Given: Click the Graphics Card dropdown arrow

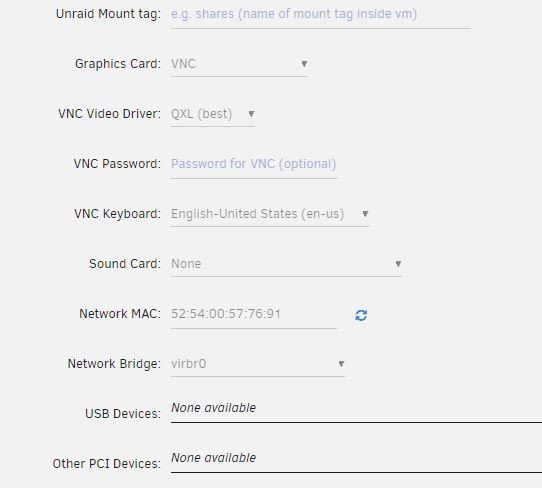Looking at the screenshot, I should (x=304, y=64).
